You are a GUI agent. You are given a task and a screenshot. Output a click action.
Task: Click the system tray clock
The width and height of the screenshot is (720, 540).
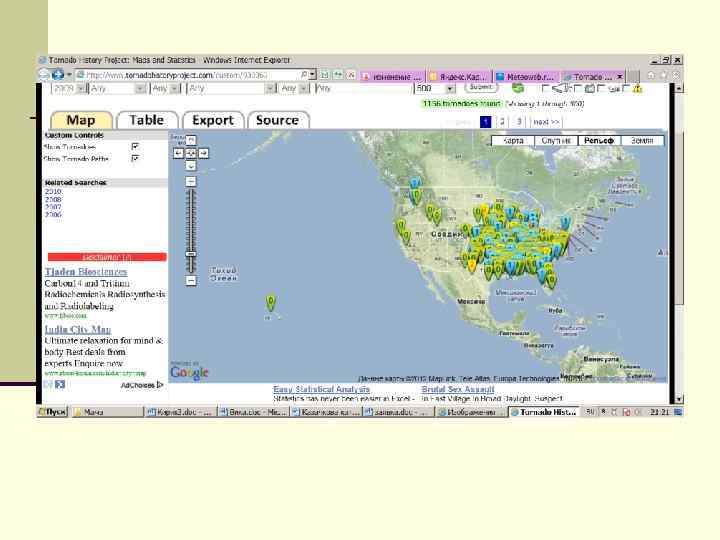(x=659, y=412)
